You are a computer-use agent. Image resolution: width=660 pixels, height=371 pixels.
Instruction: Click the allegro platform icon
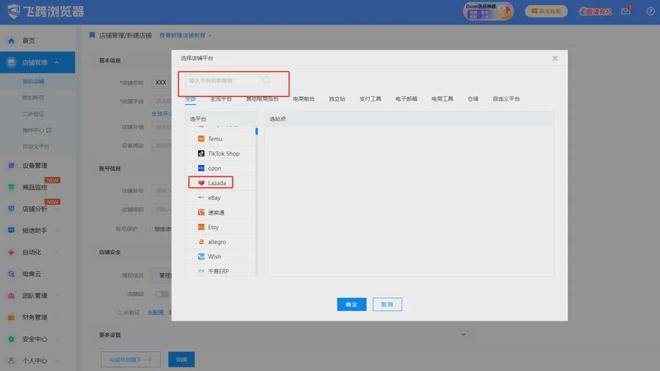pyautogui.click(x=201, y=242)
